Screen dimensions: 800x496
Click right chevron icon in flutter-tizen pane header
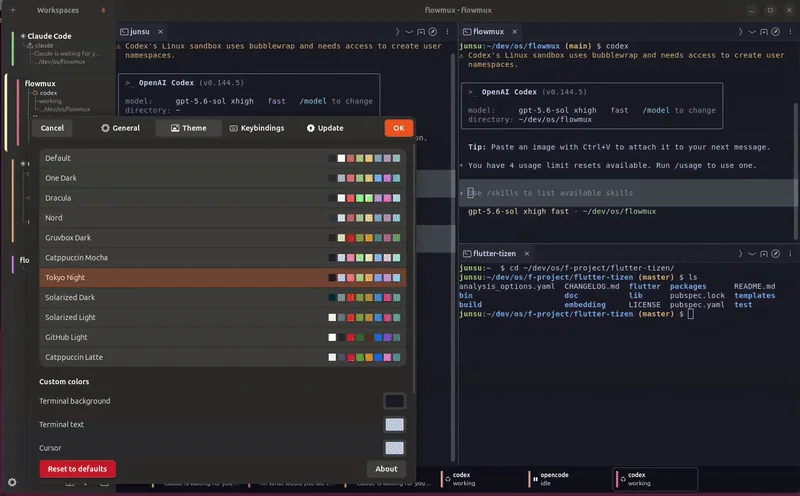click(x=740, y=254)
